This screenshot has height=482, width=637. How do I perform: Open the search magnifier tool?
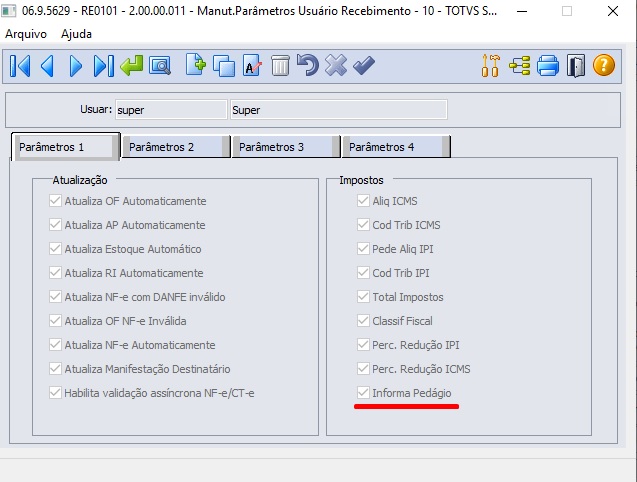(x=160, y=65)
